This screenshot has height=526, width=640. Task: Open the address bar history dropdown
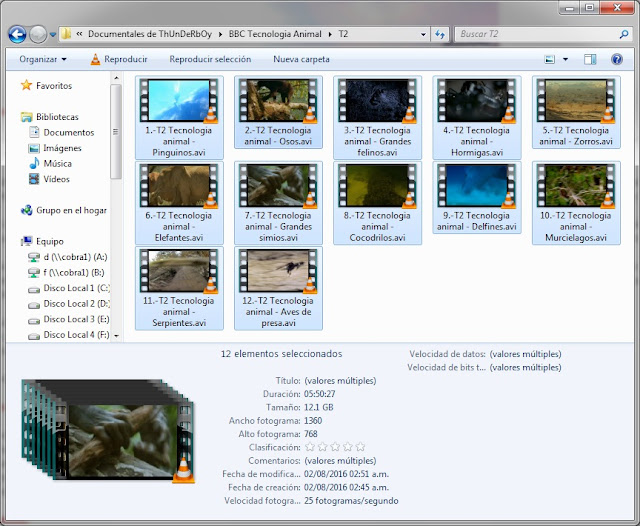point(423,34)
